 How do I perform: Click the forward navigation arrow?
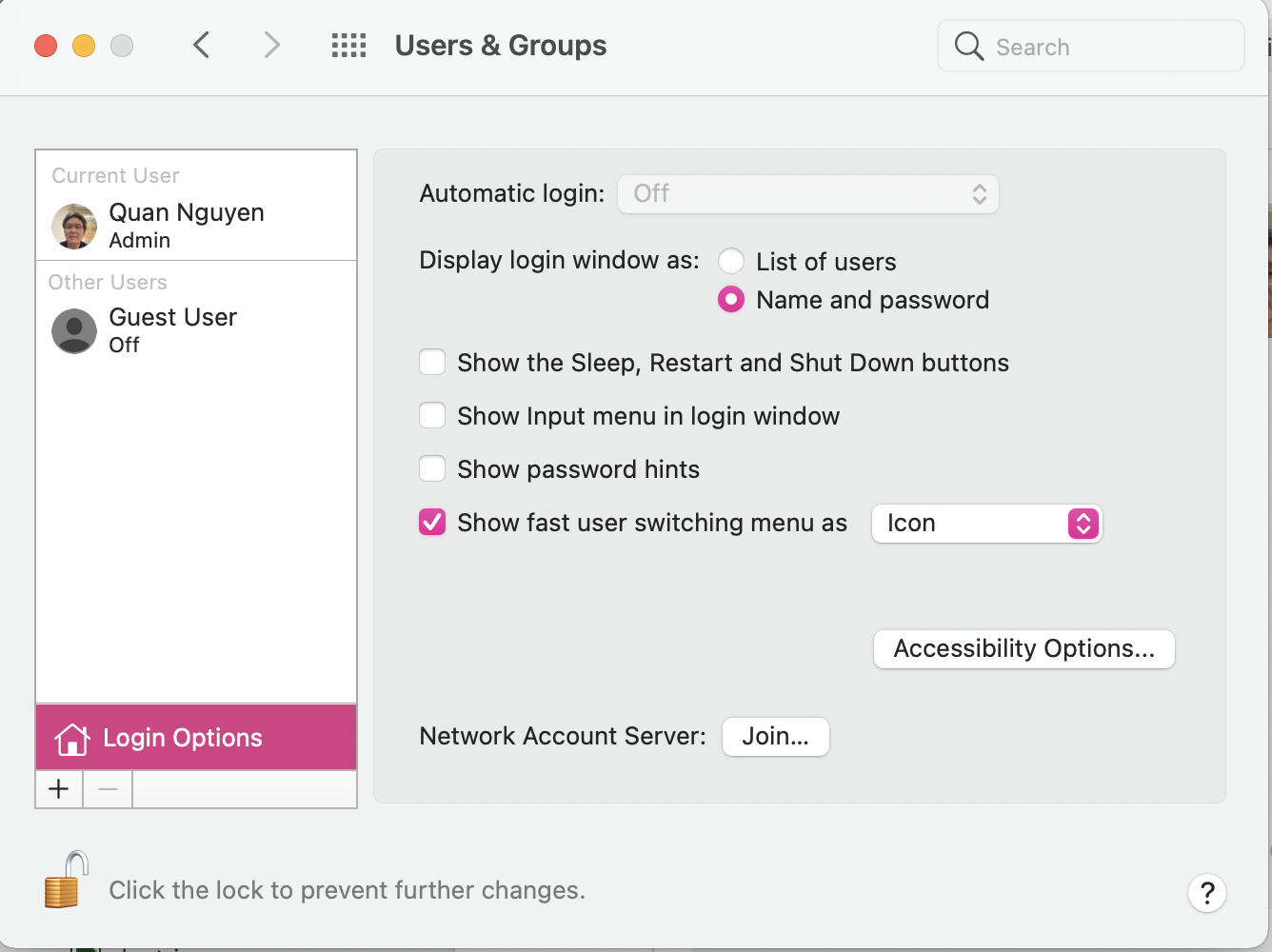[x=272, y=45]
